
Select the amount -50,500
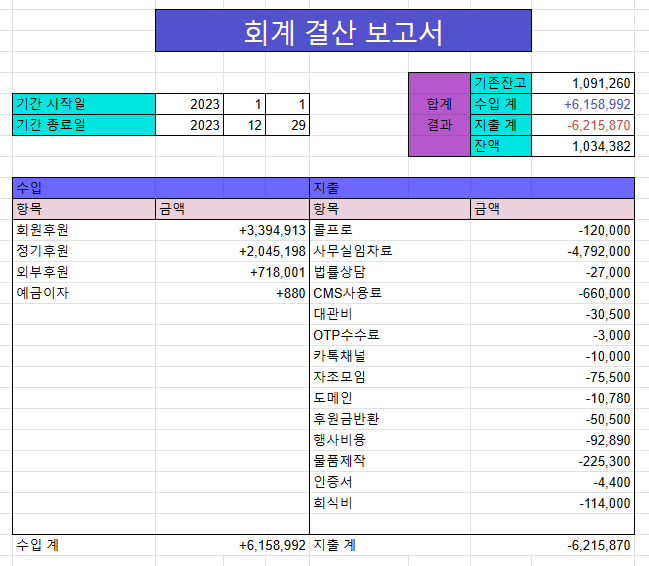coord(552,419)
